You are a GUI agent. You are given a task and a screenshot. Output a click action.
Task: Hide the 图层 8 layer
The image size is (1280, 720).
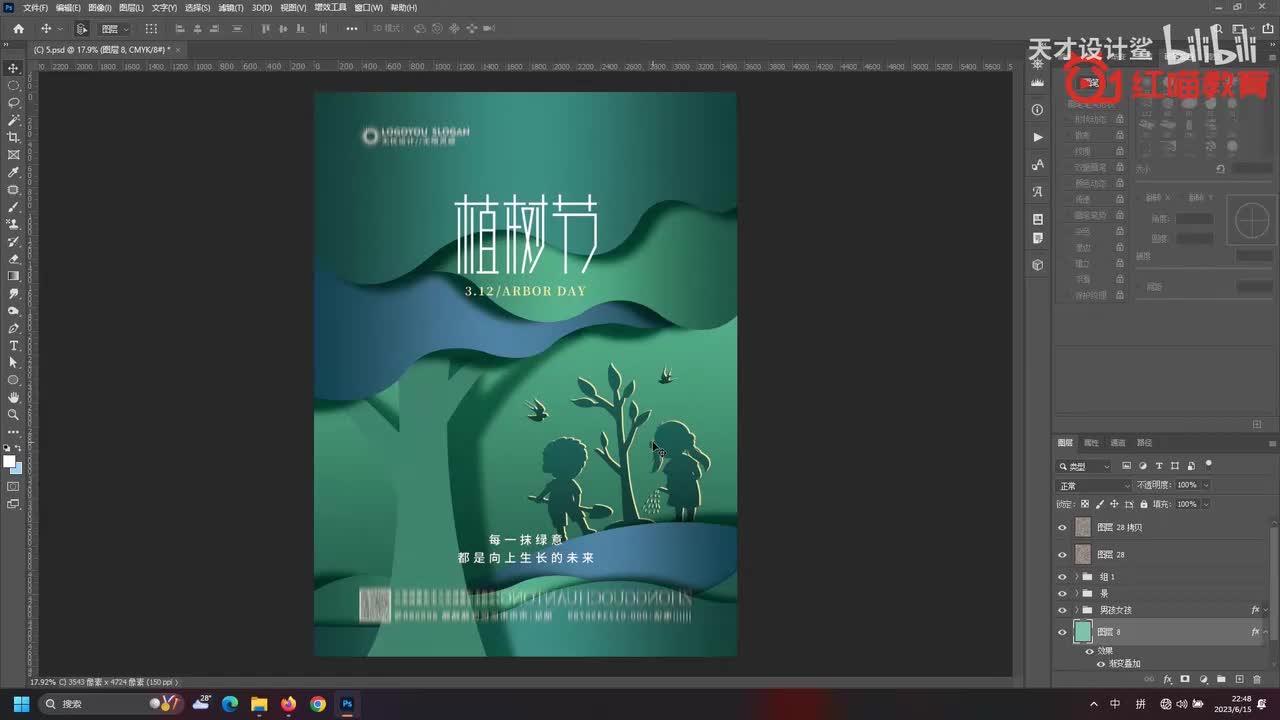(1062, 632)
